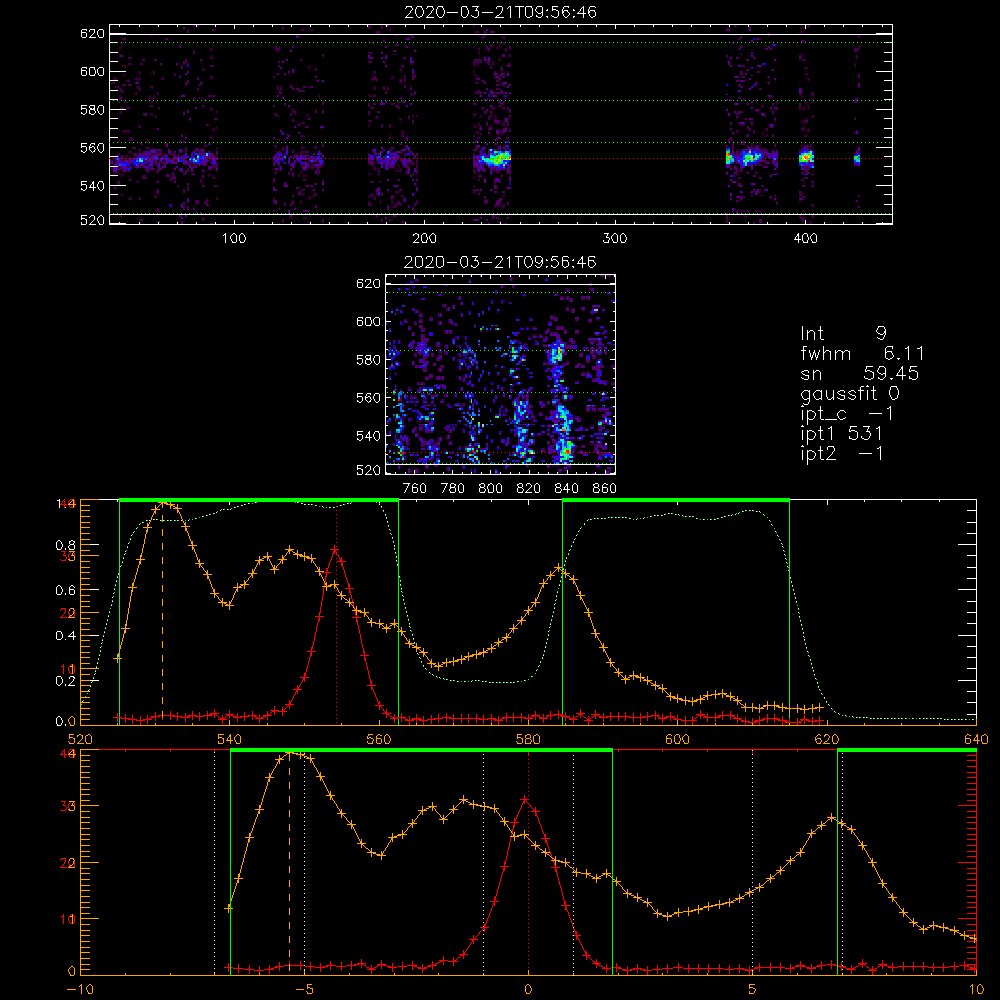
Task: Click the 'ipt_c -1' parameter text
Action: click(847, 414)
